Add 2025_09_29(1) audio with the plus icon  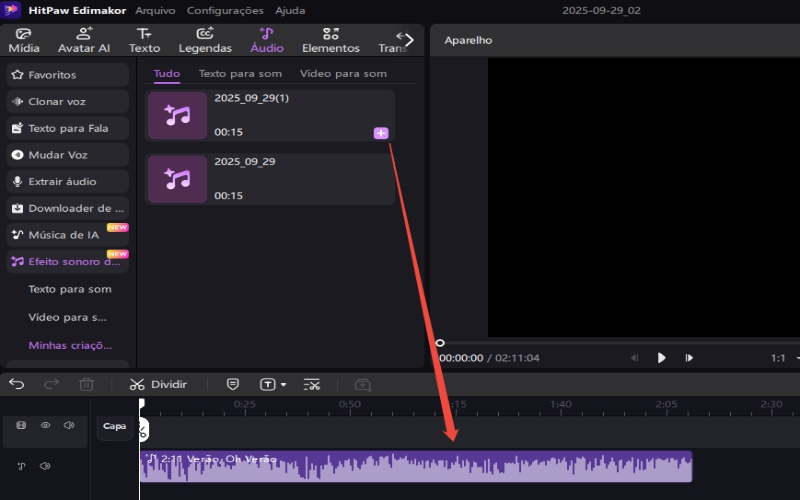pos(380,133)
